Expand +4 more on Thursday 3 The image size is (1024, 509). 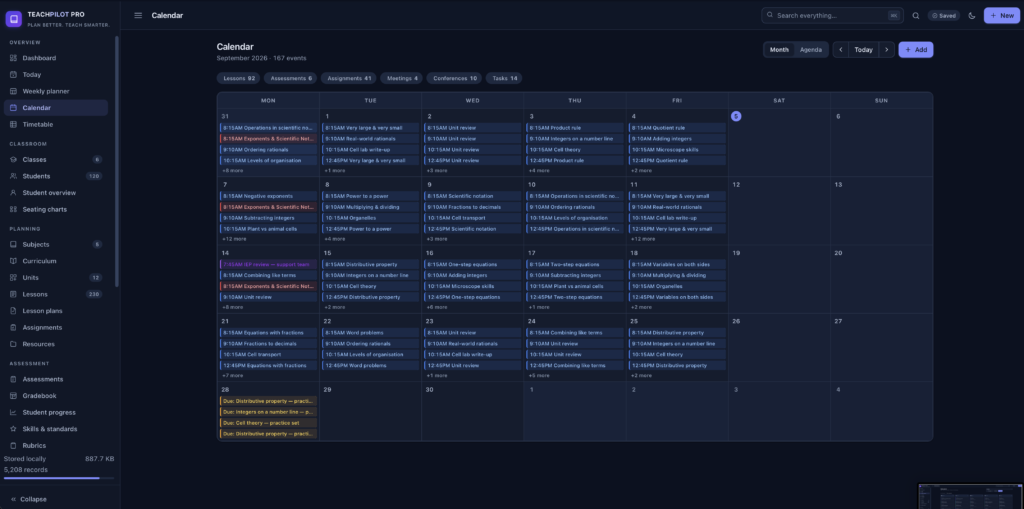pos(539,171)
